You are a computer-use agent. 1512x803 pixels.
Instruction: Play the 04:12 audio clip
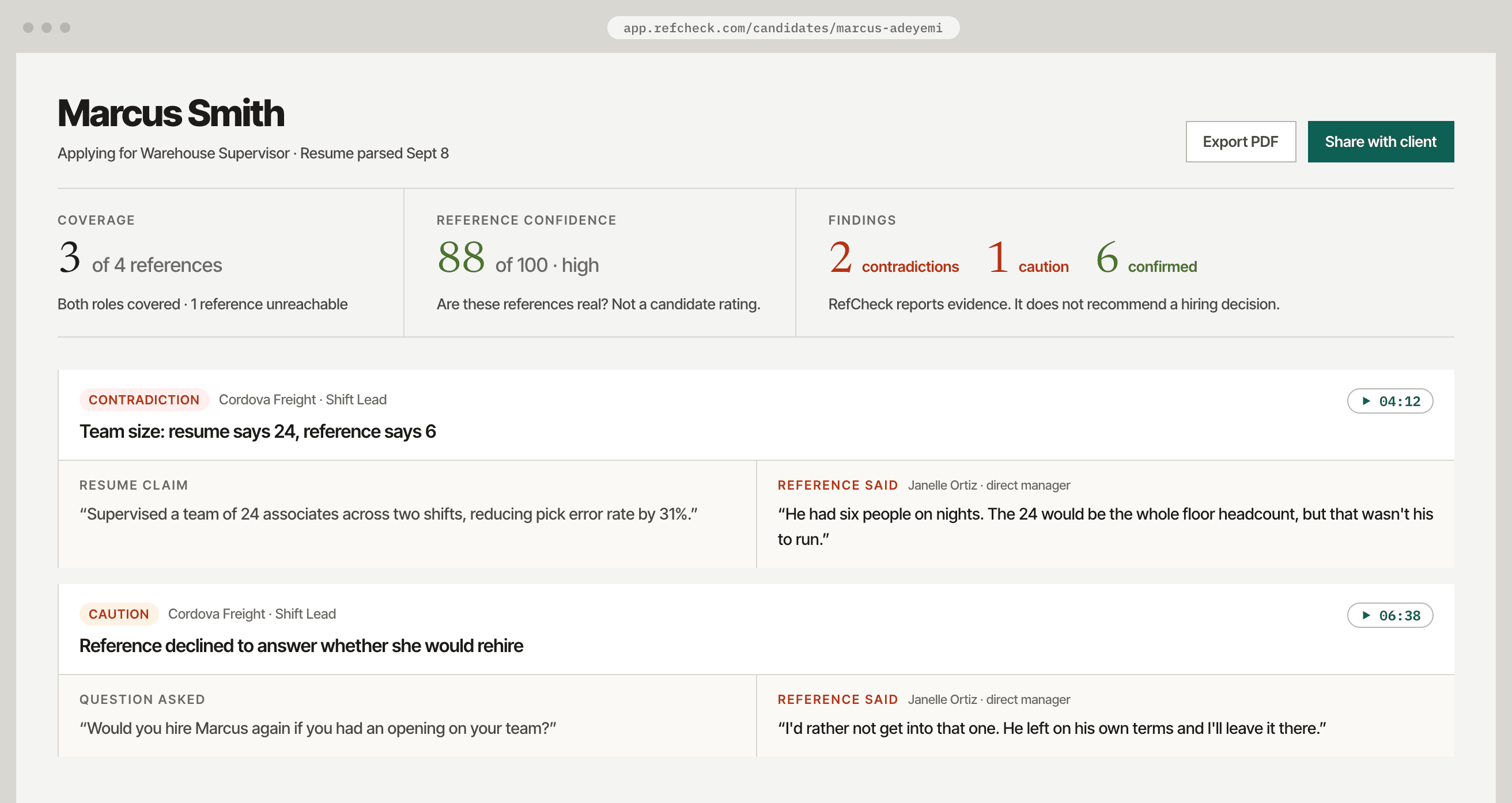[1389, 401]
